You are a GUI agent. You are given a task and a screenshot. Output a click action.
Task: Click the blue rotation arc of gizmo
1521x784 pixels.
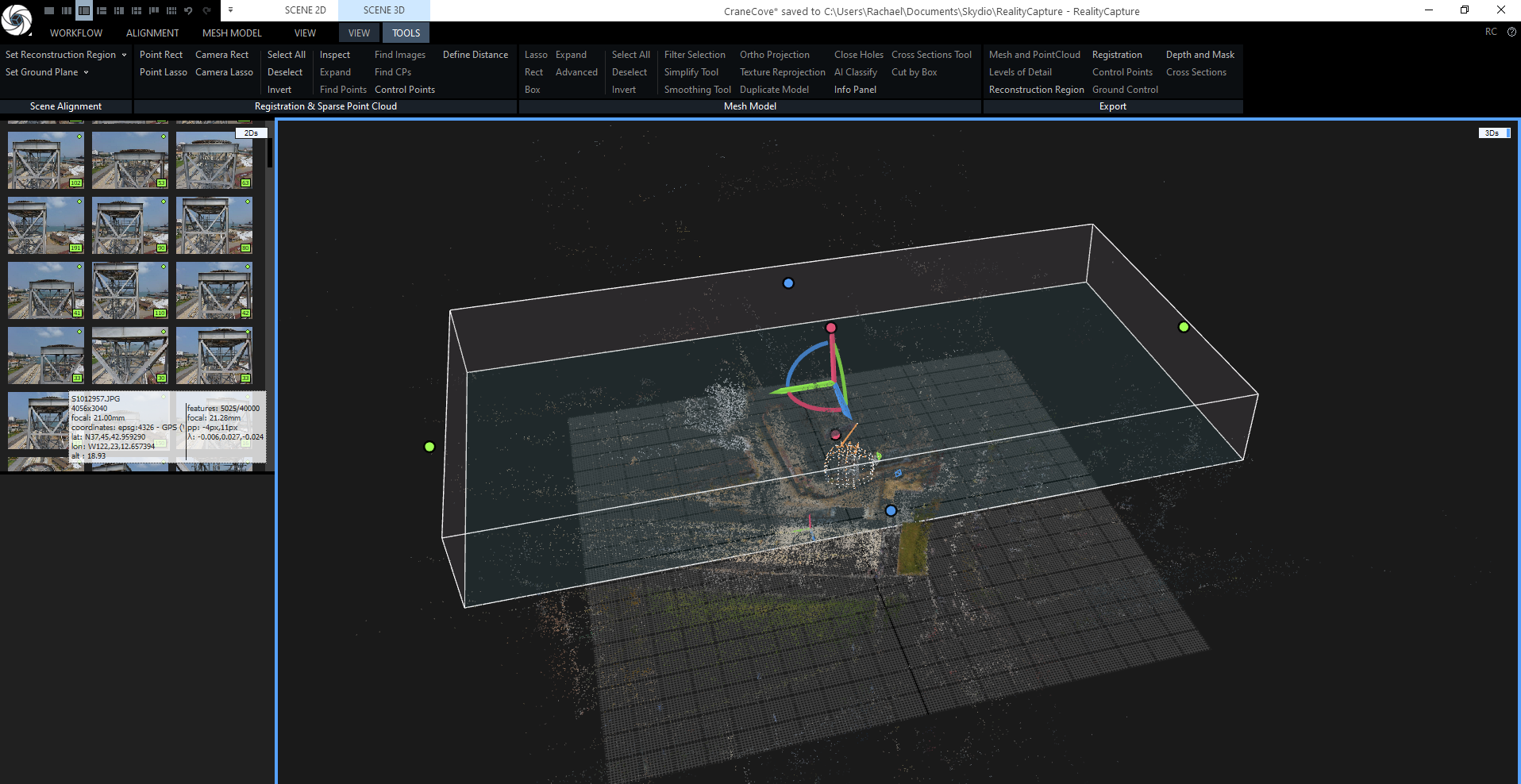[799, 358]
